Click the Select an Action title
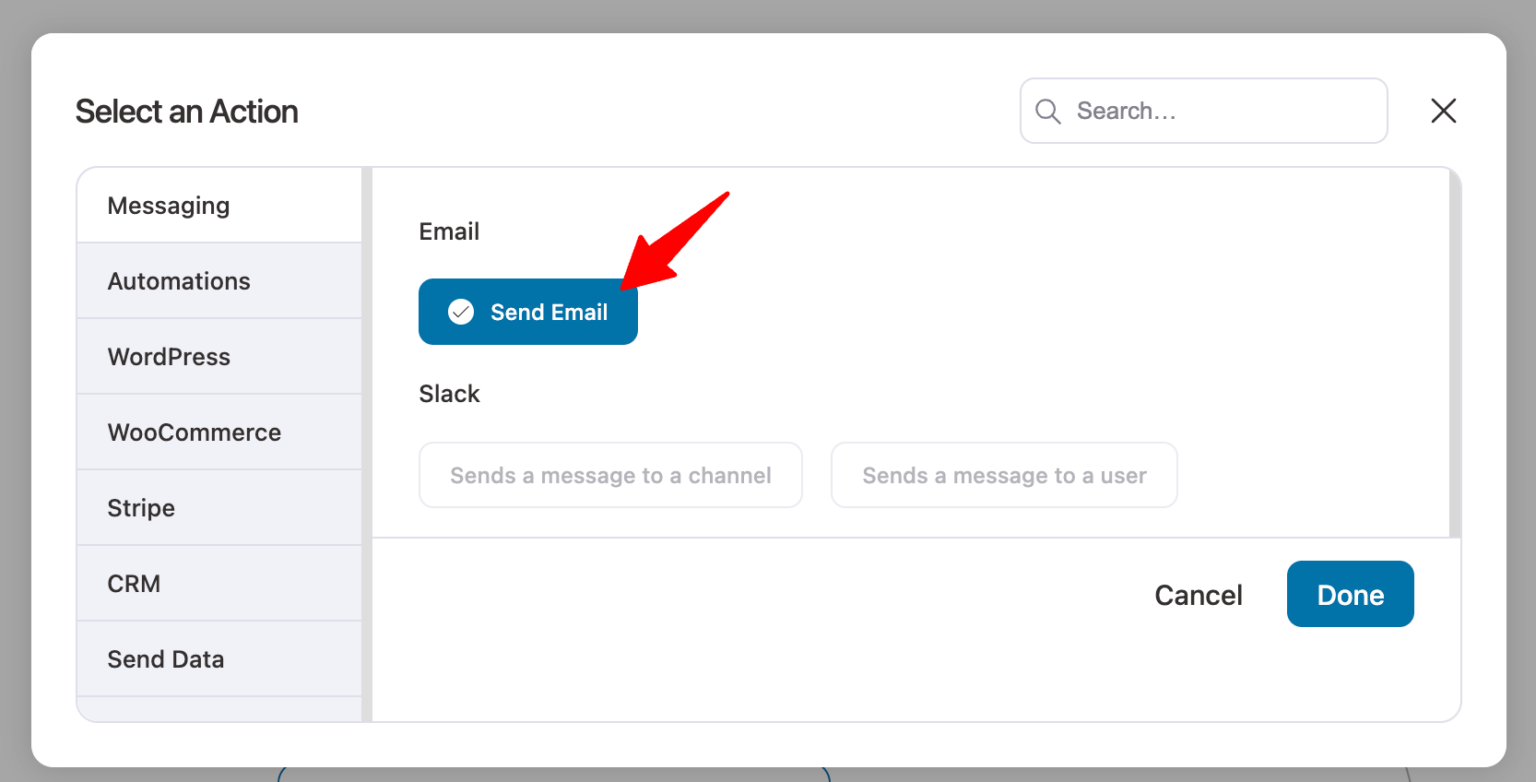The width and height of the screenshot is (1536, 782). [186, 111]
